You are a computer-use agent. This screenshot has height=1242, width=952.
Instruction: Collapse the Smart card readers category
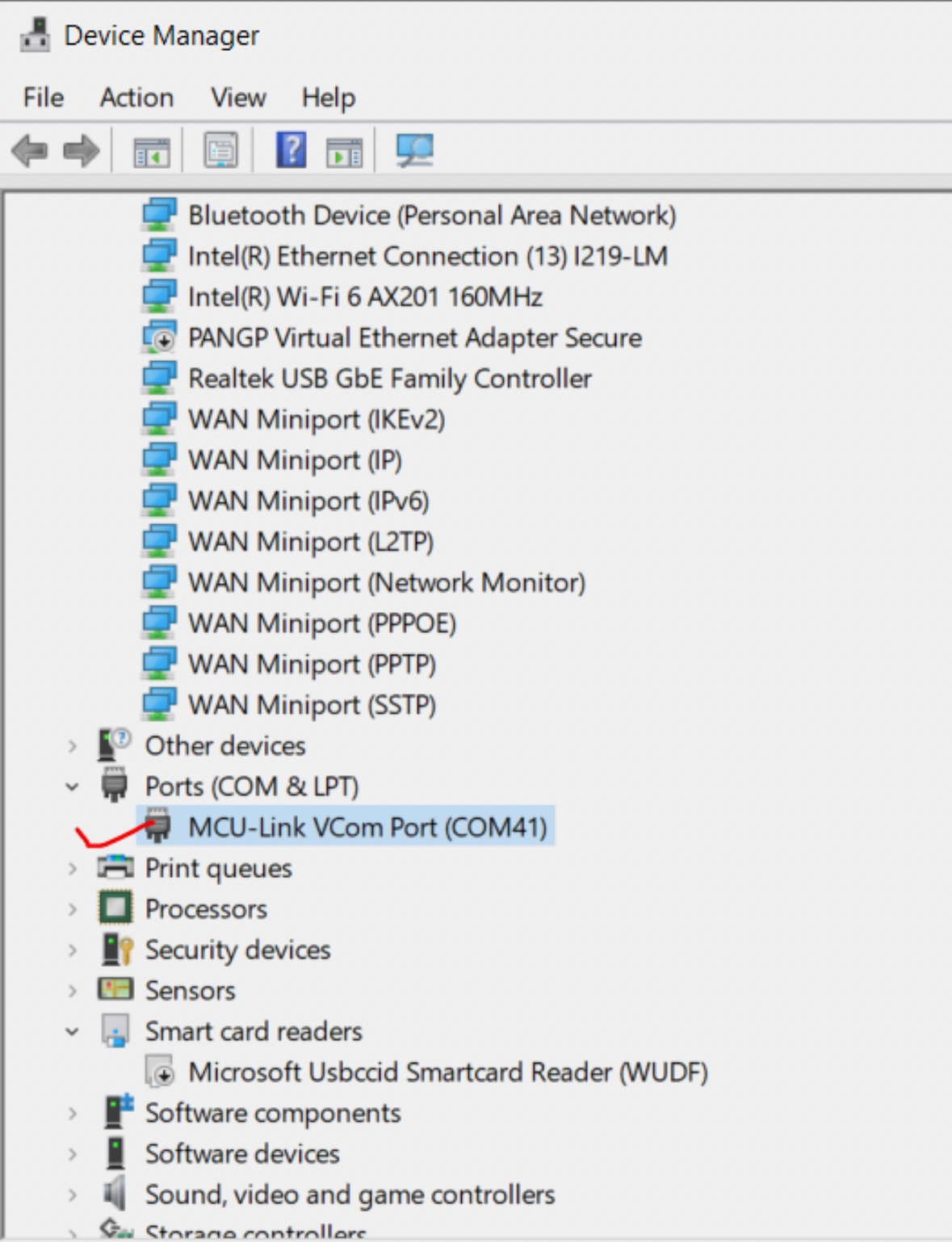pyautogui.click(x=73, y=1031)
